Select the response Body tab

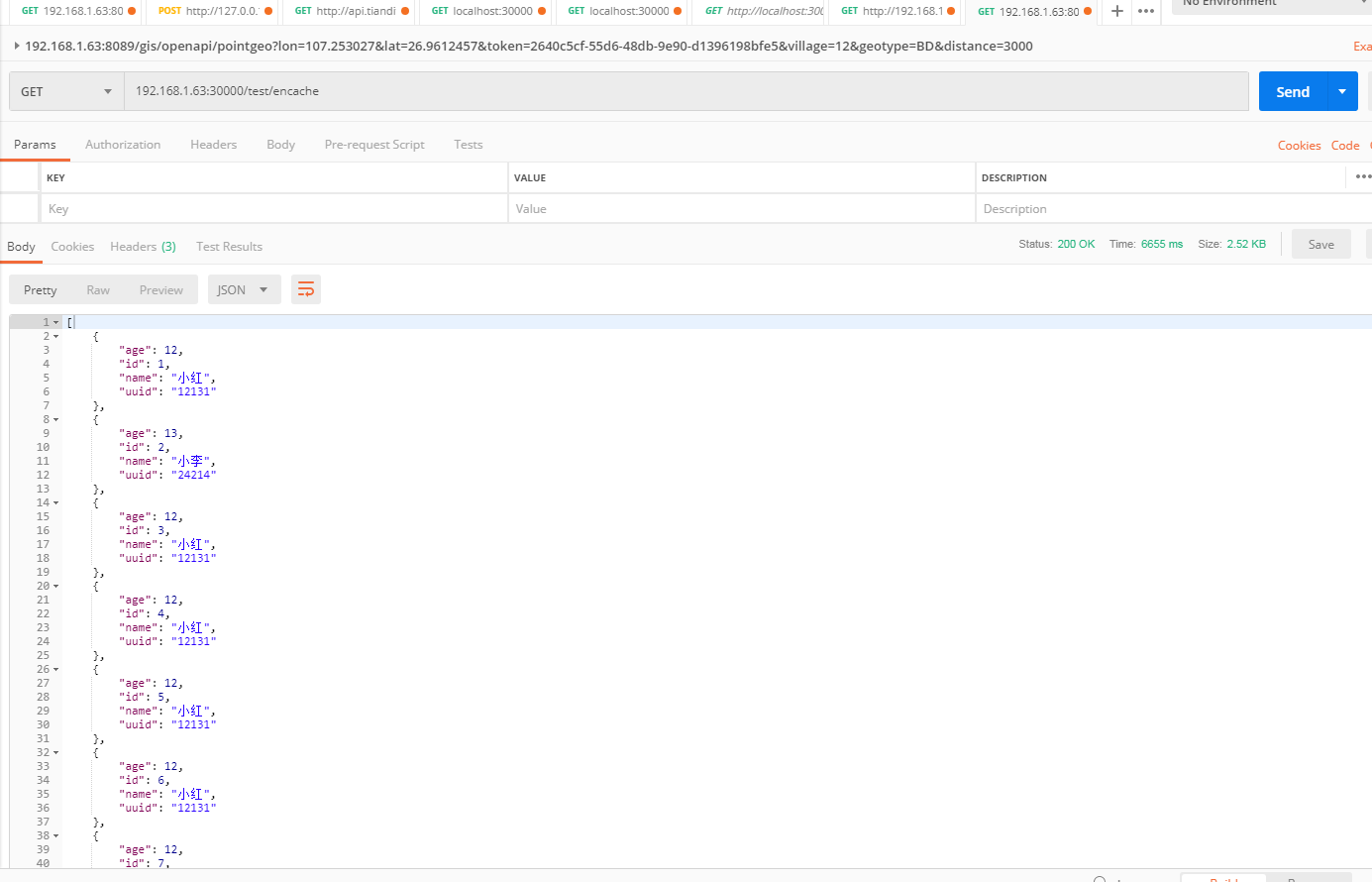[21, 246]
